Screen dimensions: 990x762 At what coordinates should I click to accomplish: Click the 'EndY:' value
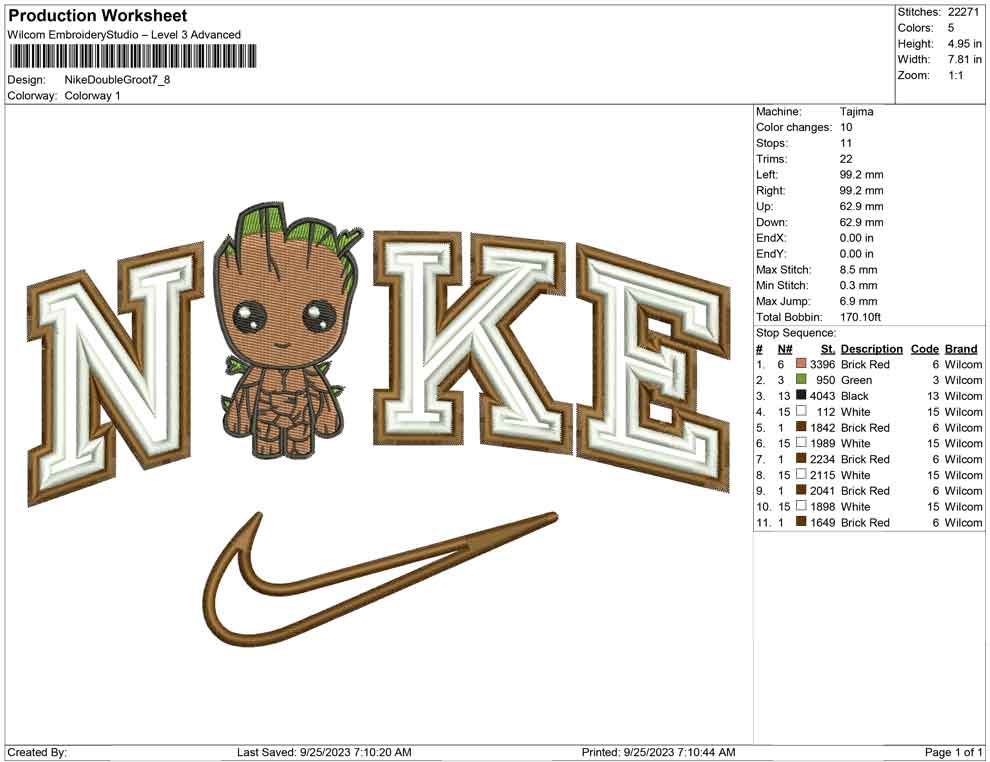point(857,253)
